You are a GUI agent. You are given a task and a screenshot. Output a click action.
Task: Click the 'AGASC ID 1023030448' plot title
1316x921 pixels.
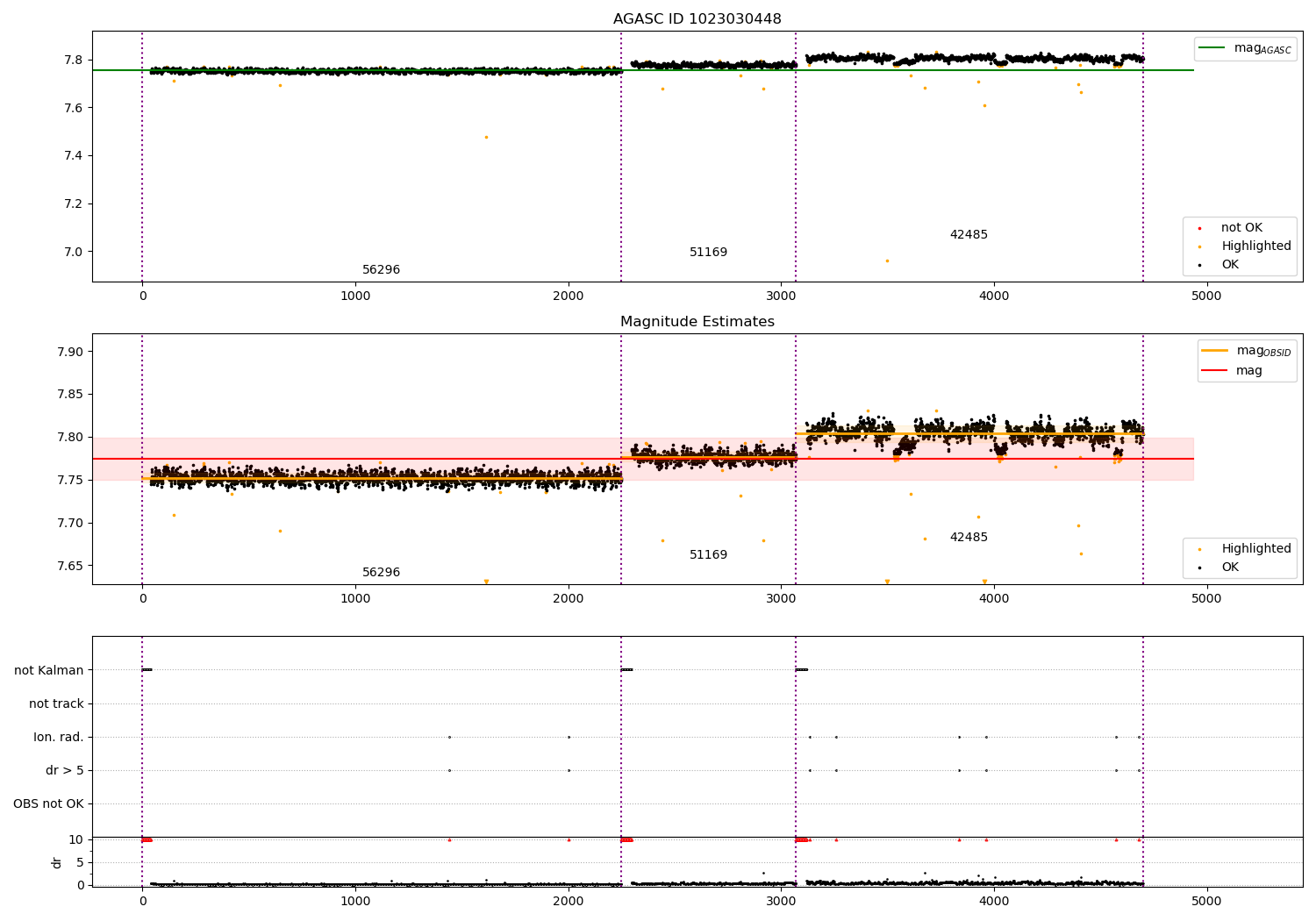click(x=697, y=19)
